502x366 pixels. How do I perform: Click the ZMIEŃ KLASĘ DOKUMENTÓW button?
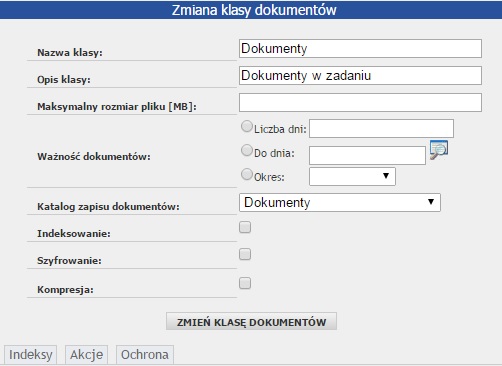pyautogui.click(x=251, y=321)
